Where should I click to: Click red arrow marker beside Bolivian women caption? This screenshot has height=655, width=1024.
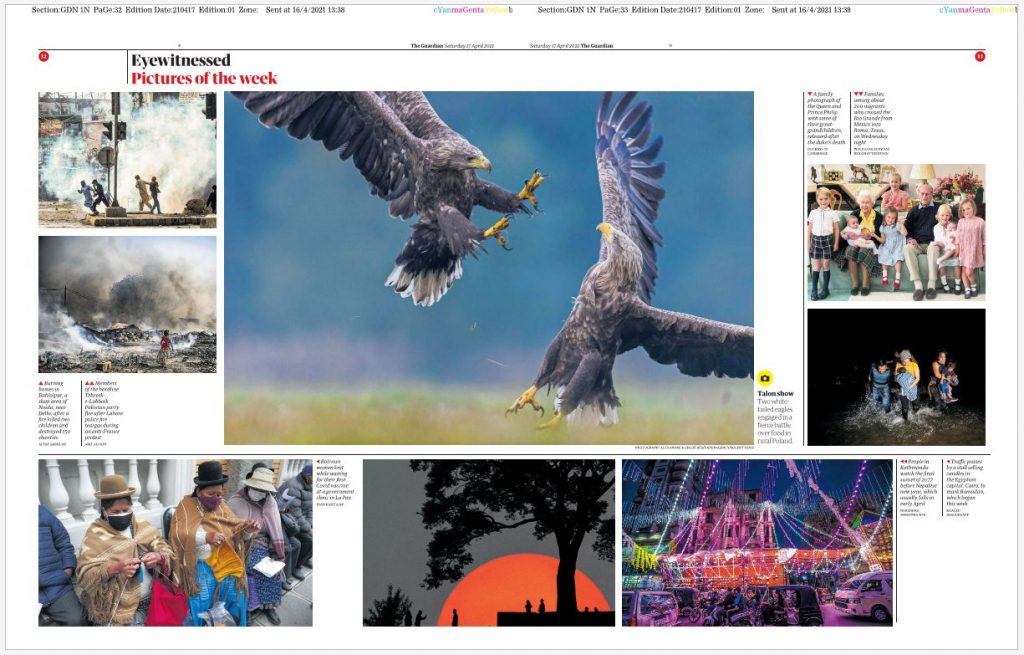pos(320,462)
